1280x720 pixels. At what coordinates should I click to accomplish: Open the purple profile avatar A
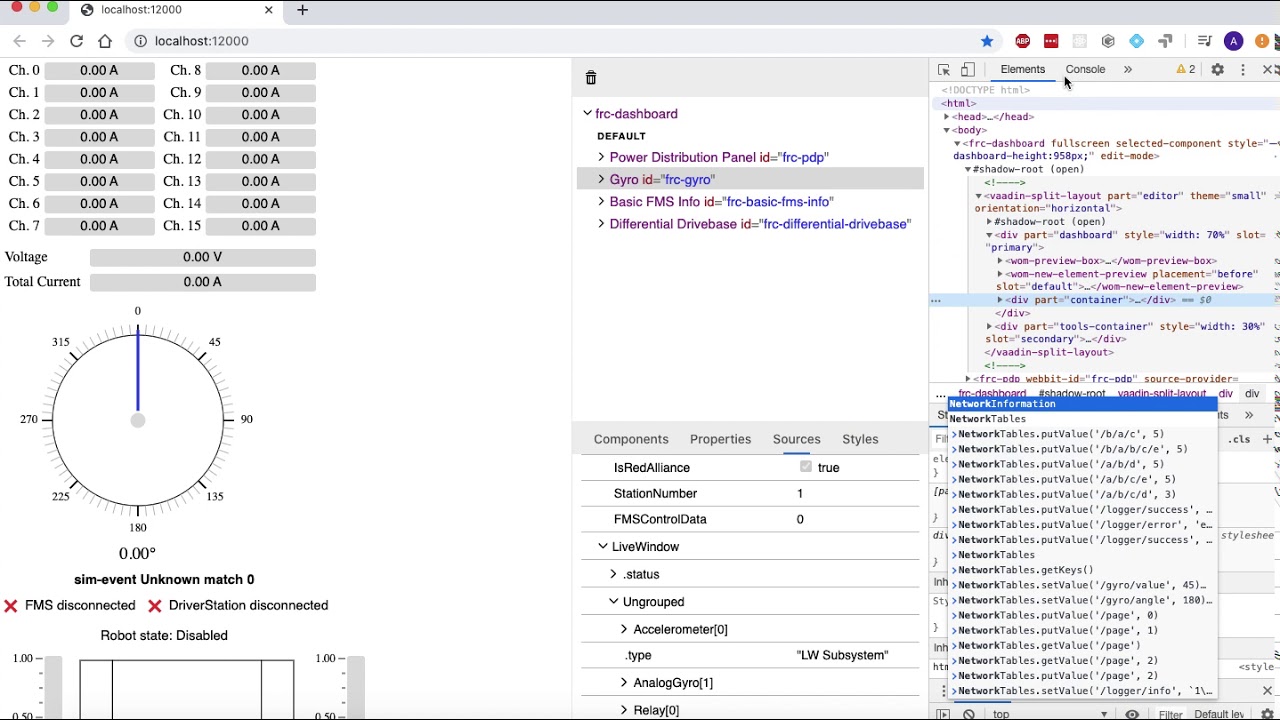[x=1234, y=41]
